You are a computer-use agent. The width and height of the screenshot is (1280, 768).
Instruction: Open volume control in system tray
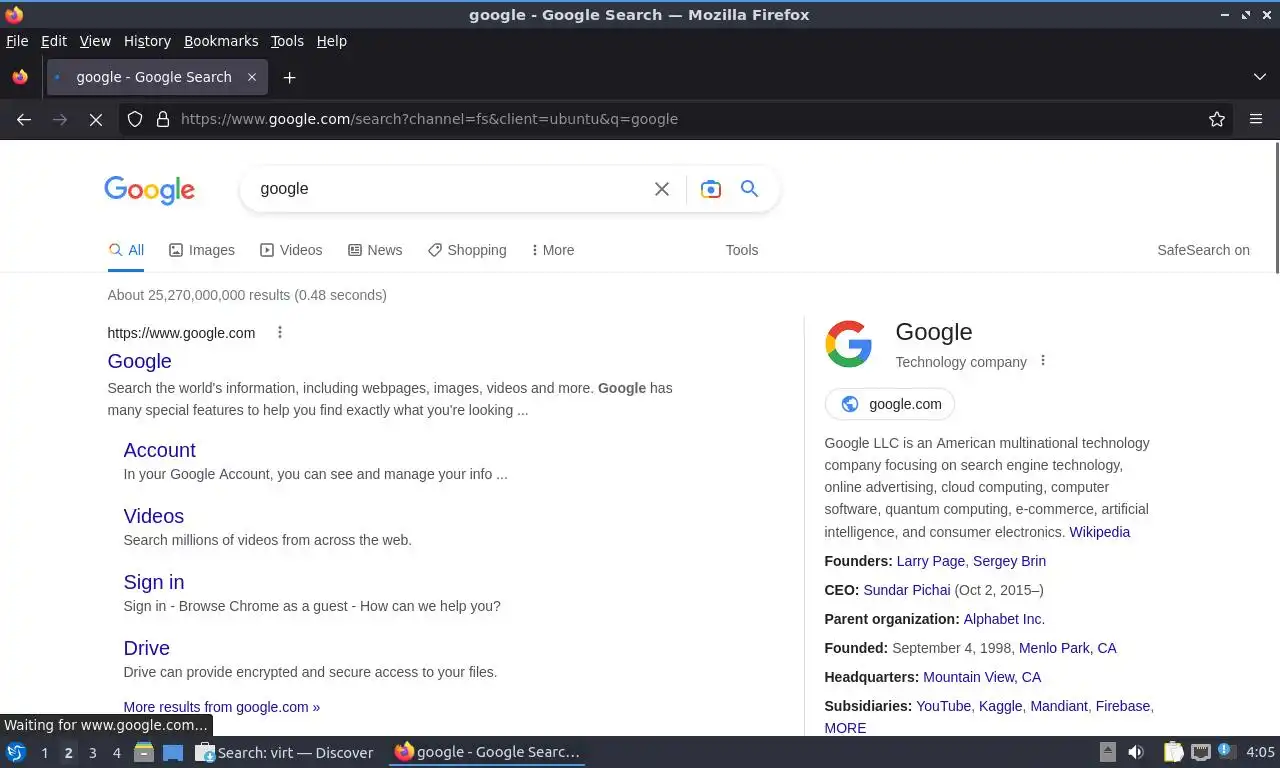[1136, 752]
